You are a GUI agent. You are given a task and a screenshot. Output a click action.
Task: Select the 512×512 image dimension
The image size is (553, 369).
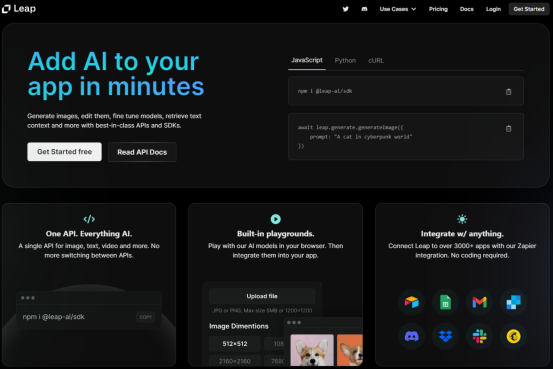(x=235, y=344)
